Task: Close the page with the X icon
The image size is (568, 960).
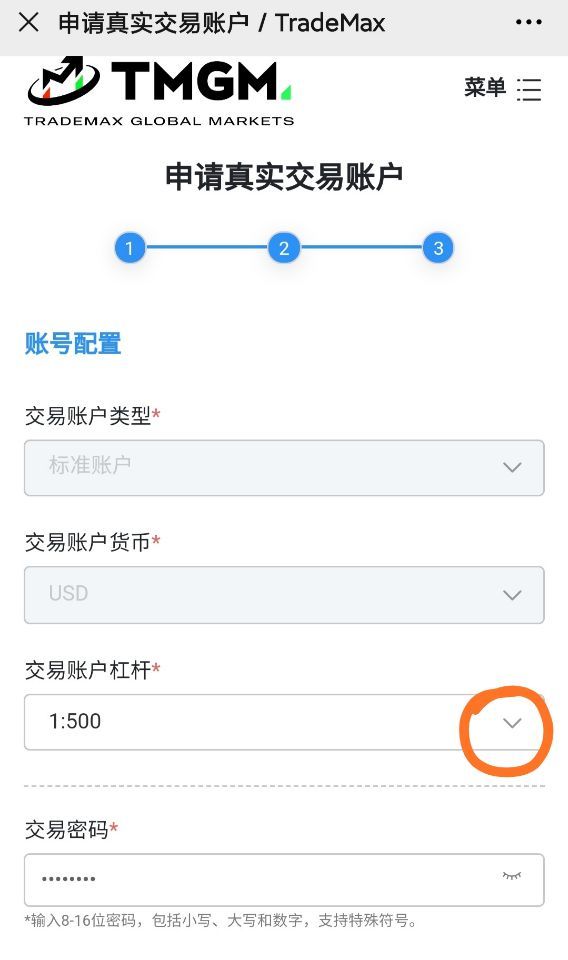Action: click(29, 23)
